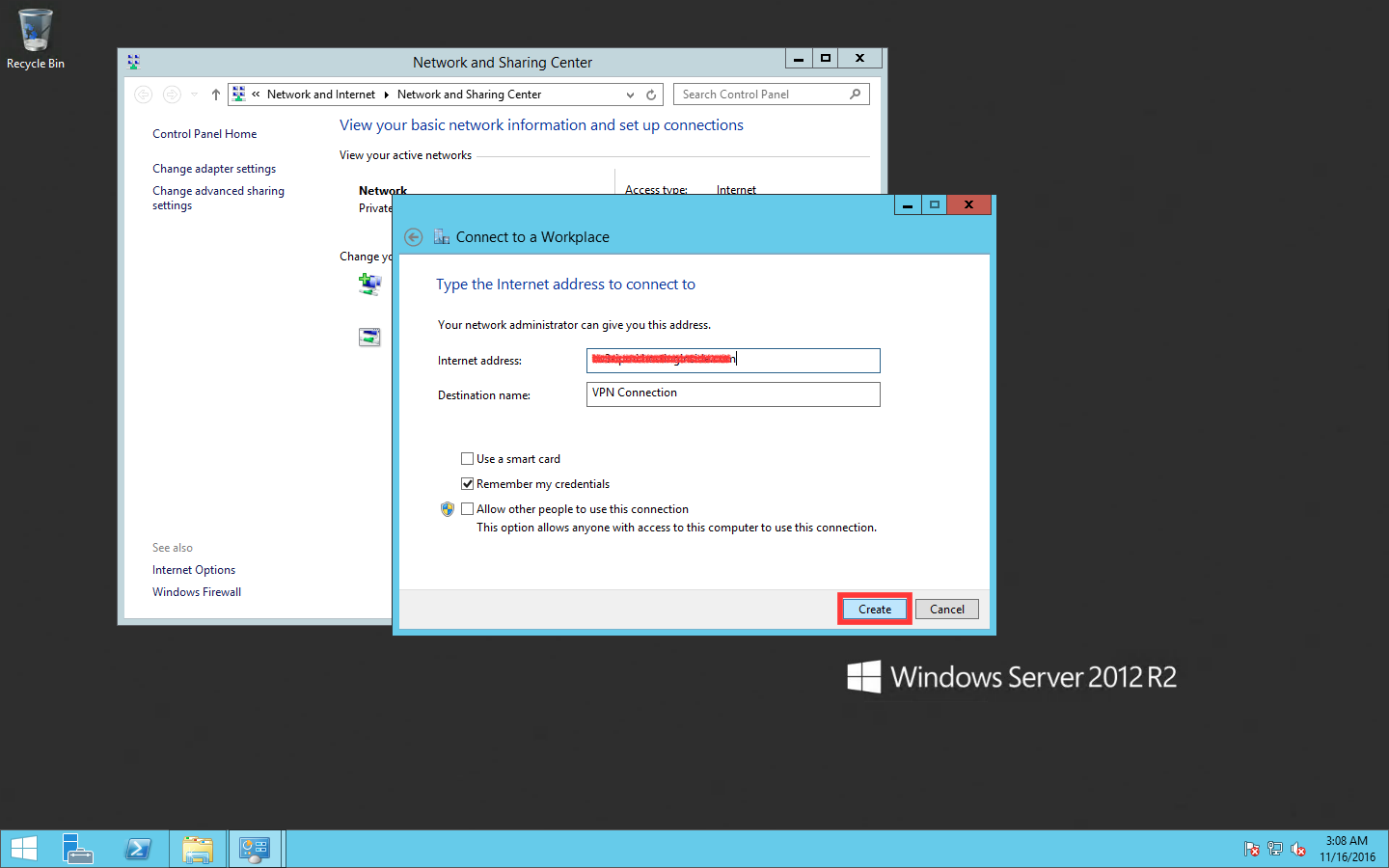The image size is (1389, 868).
Task: Click the set up new connection icon
Action: 369,284
